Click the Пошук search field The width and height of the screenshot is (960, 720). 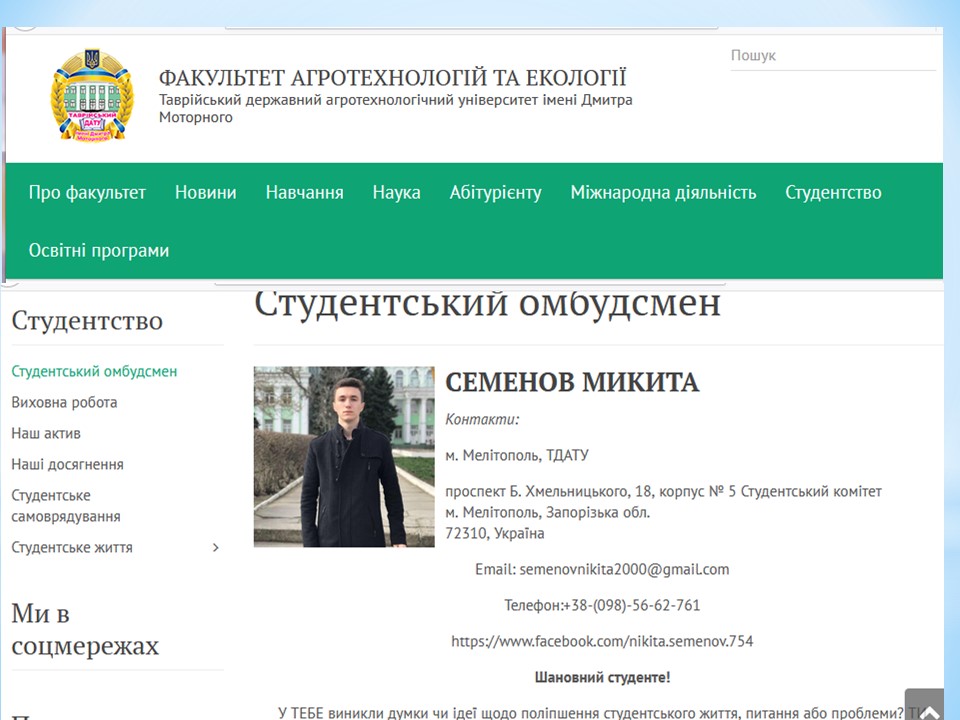(x=832, y=56)
